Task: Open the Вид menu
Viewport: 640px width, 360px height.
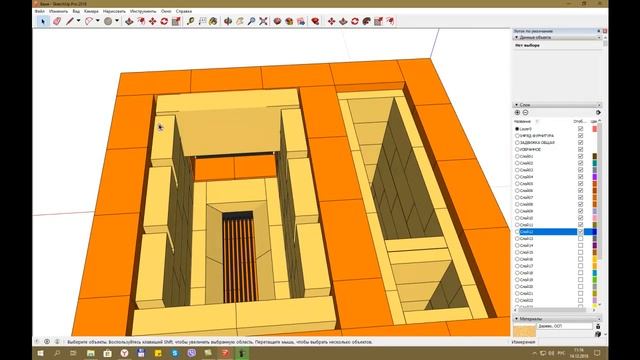Action: coord(76,11)
